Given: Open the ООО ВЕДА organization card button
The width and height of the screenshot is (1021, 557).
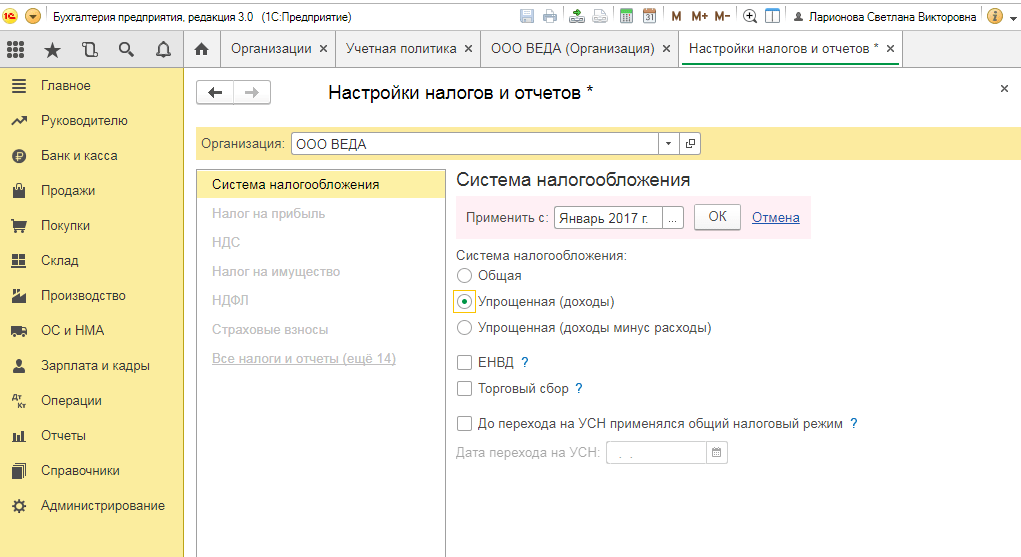Looking at the screenshot, I should click(x=690, y=144).
